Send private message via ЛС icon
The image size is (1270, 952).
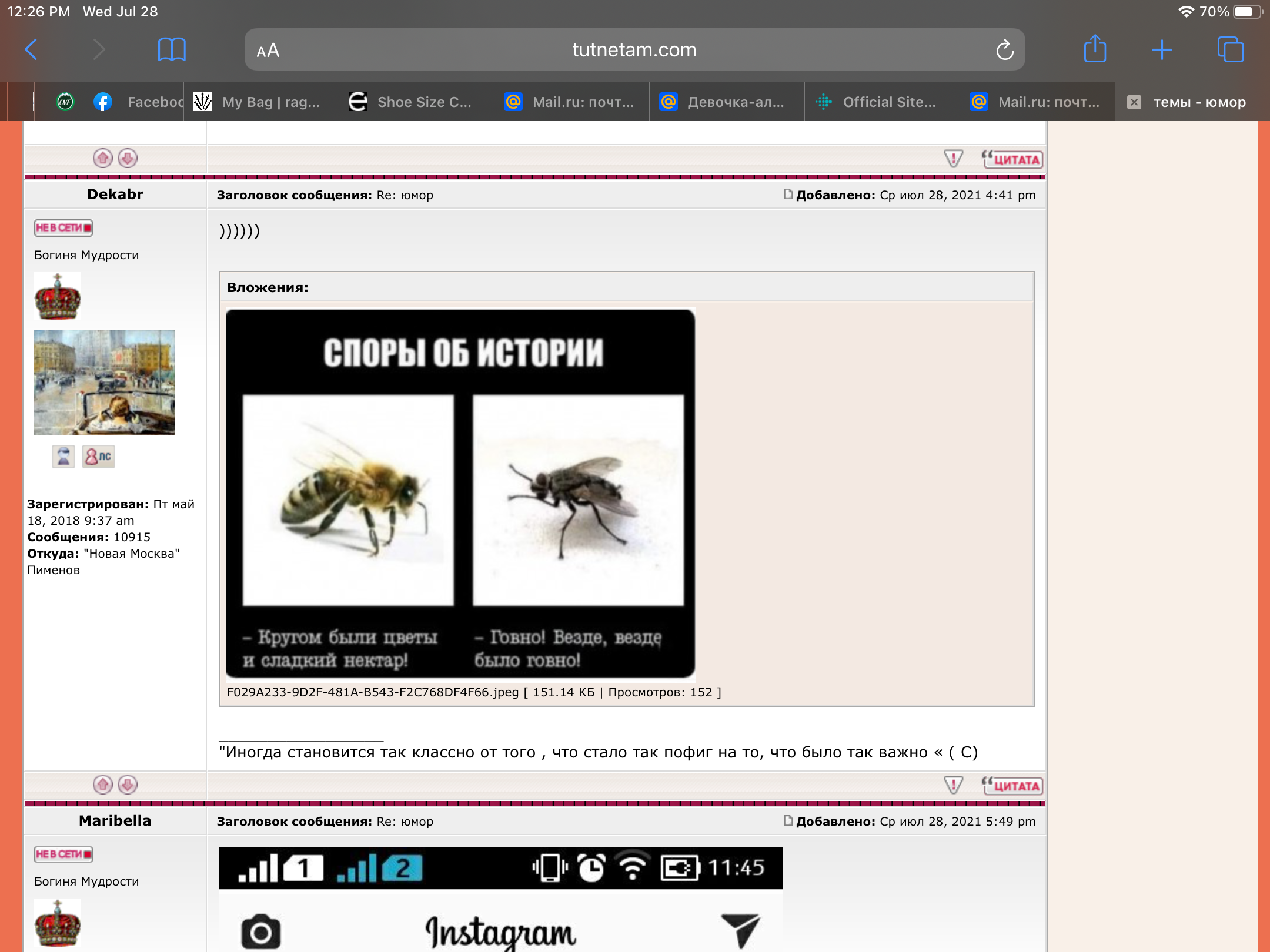(x=99, y=457)
